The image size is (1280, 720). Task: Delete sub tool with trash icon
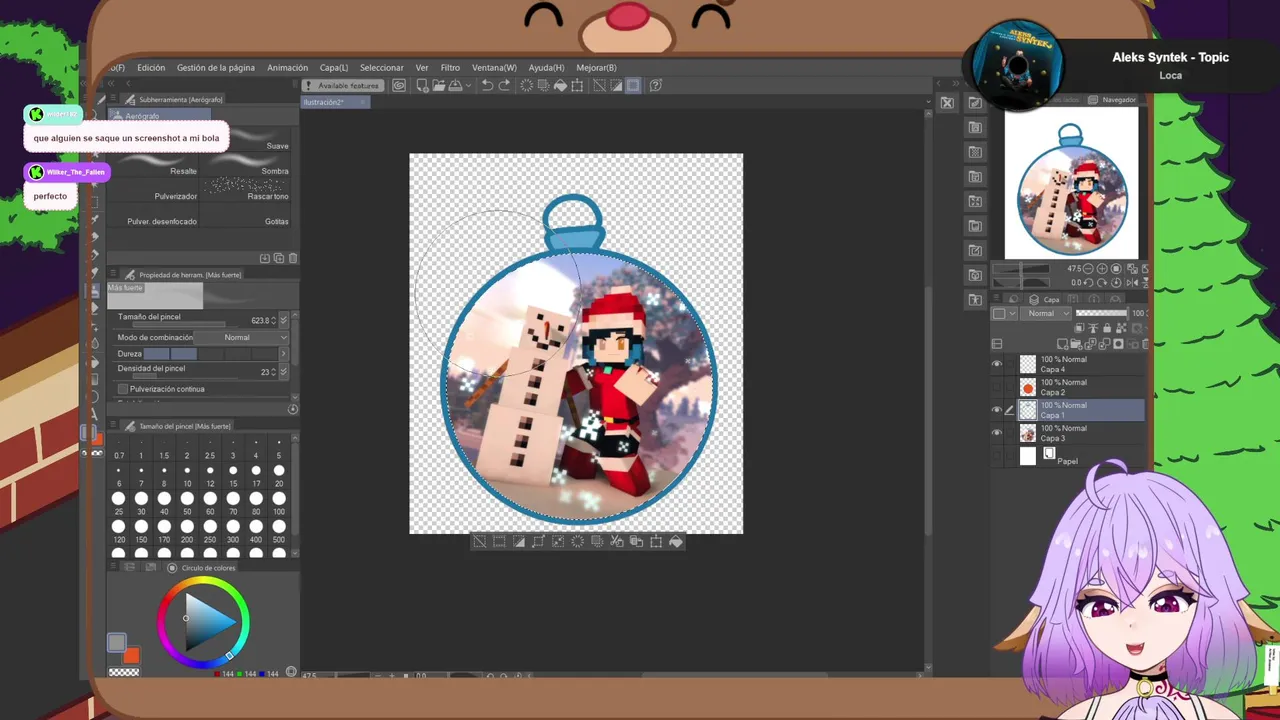point(293,258)
